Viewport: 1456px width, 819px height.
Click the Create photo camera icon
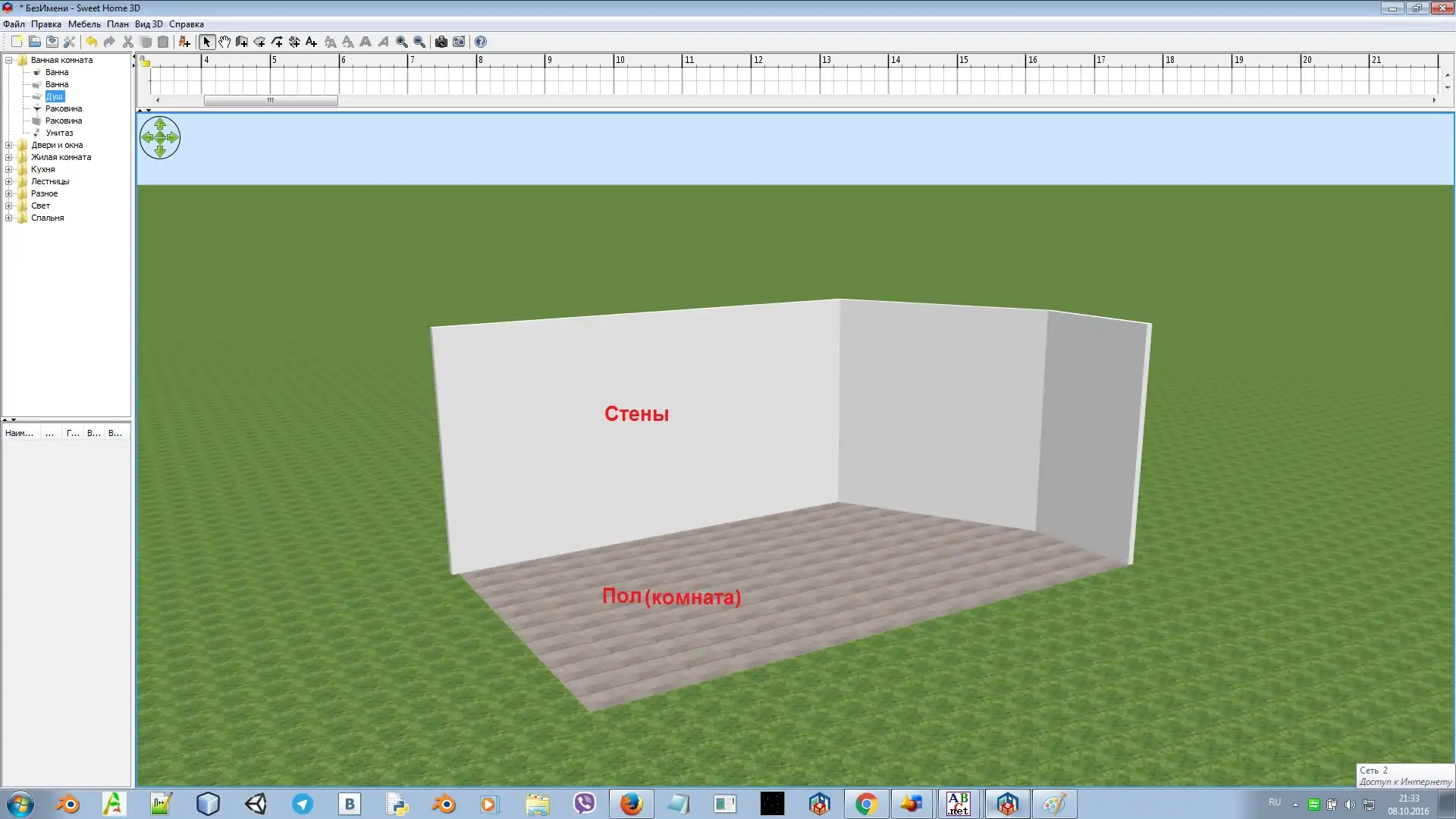[x=441, y=42]
